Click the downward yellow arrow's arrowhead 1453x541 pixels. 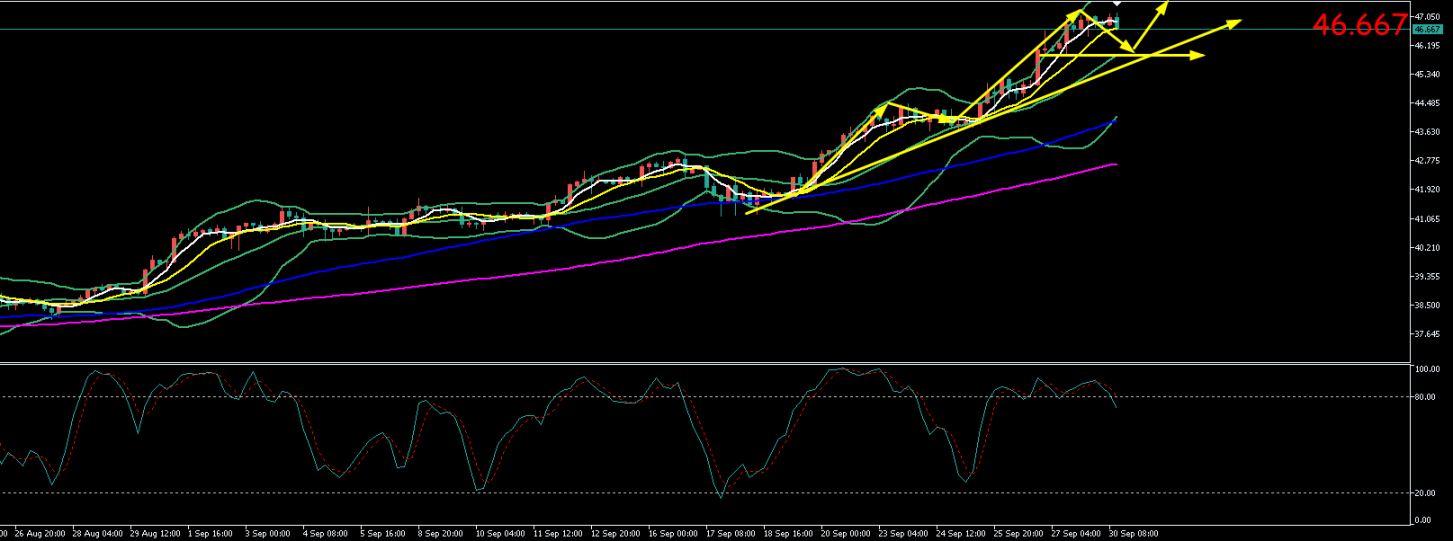click(x=1129, y=48)
